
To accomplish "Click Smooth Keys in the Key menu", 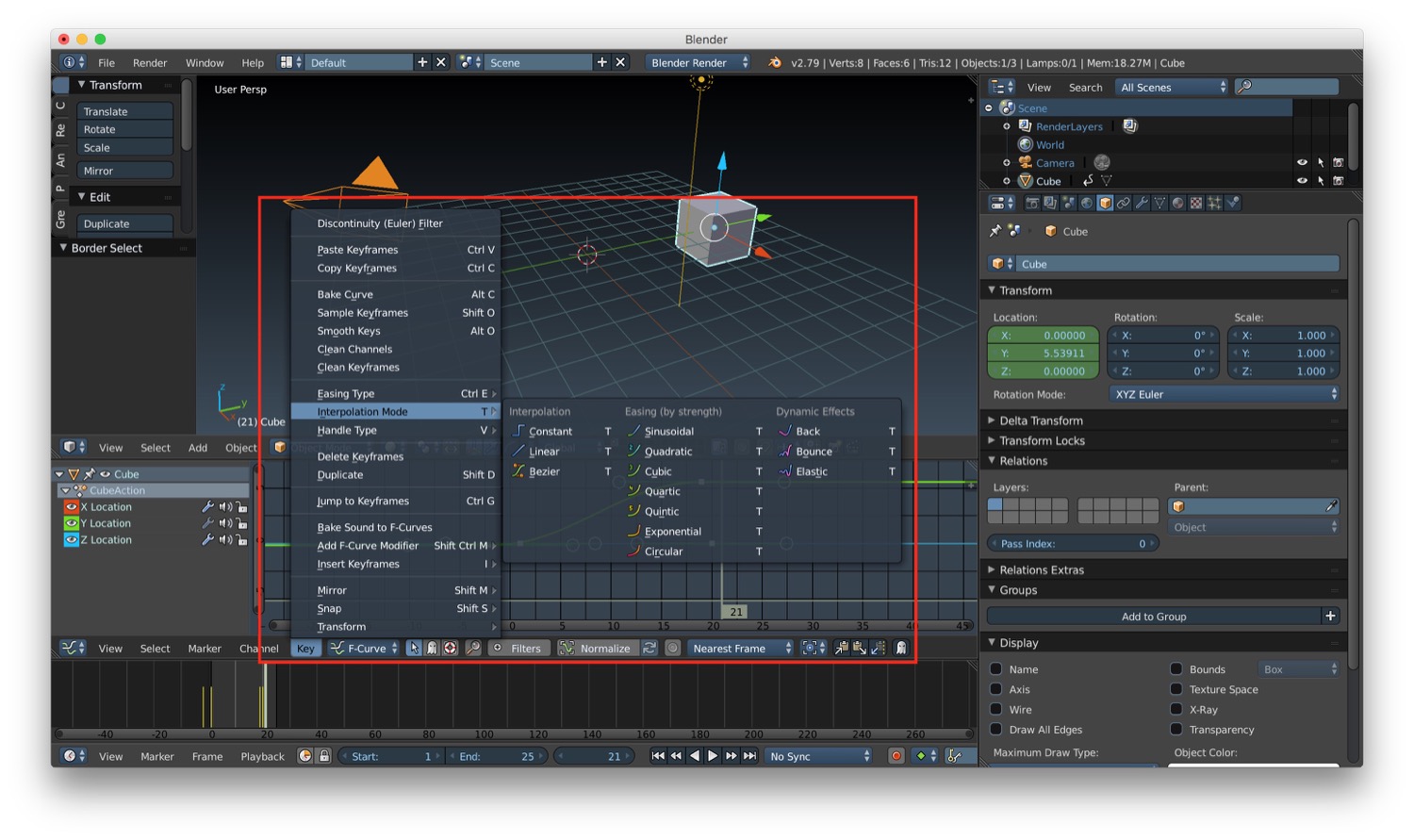I will click(x=349, y=331).
